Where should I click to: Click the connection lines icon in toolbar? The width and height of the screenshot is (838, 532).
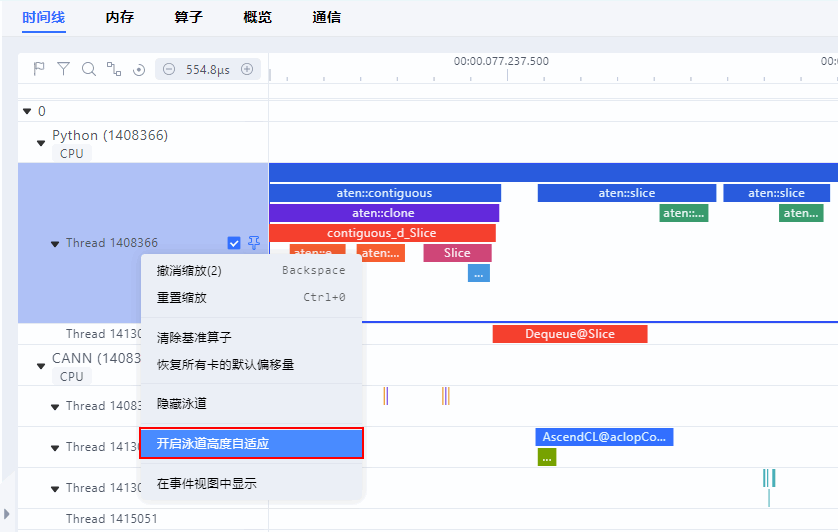point(114,69)
